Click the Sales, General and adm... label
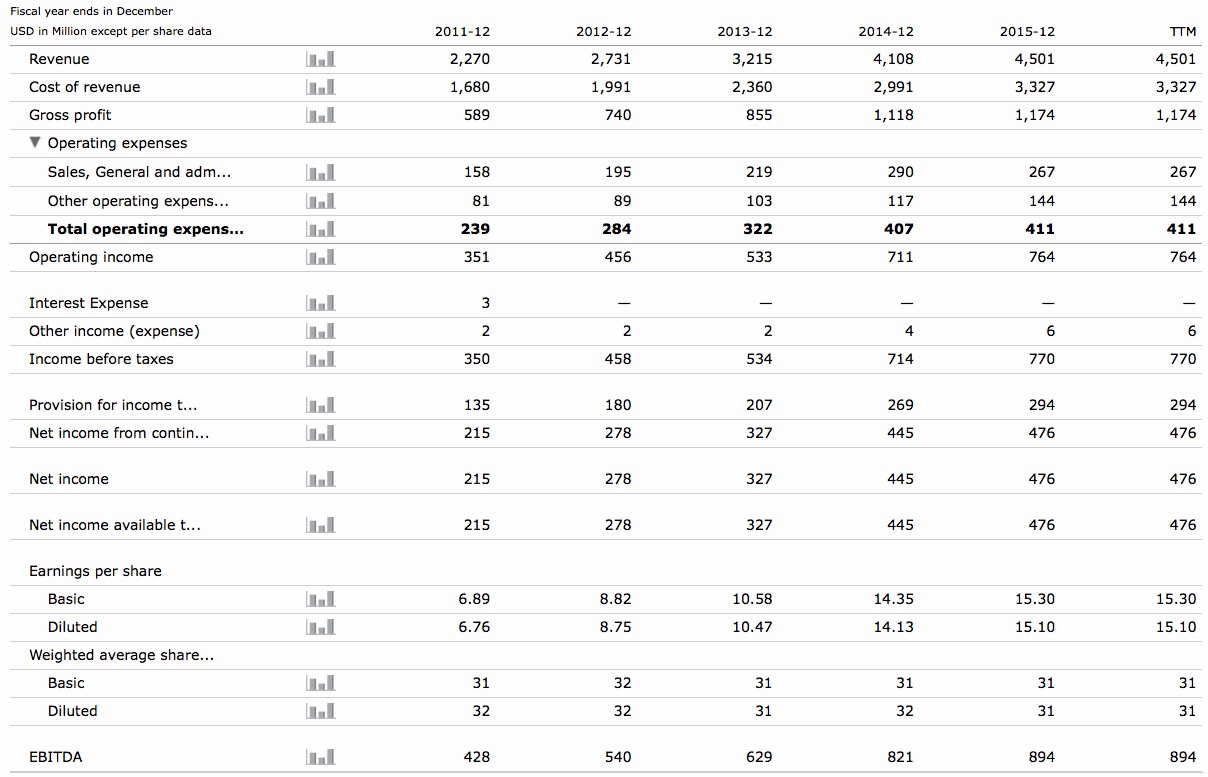The image size is (1208, 777). (139, 172)
